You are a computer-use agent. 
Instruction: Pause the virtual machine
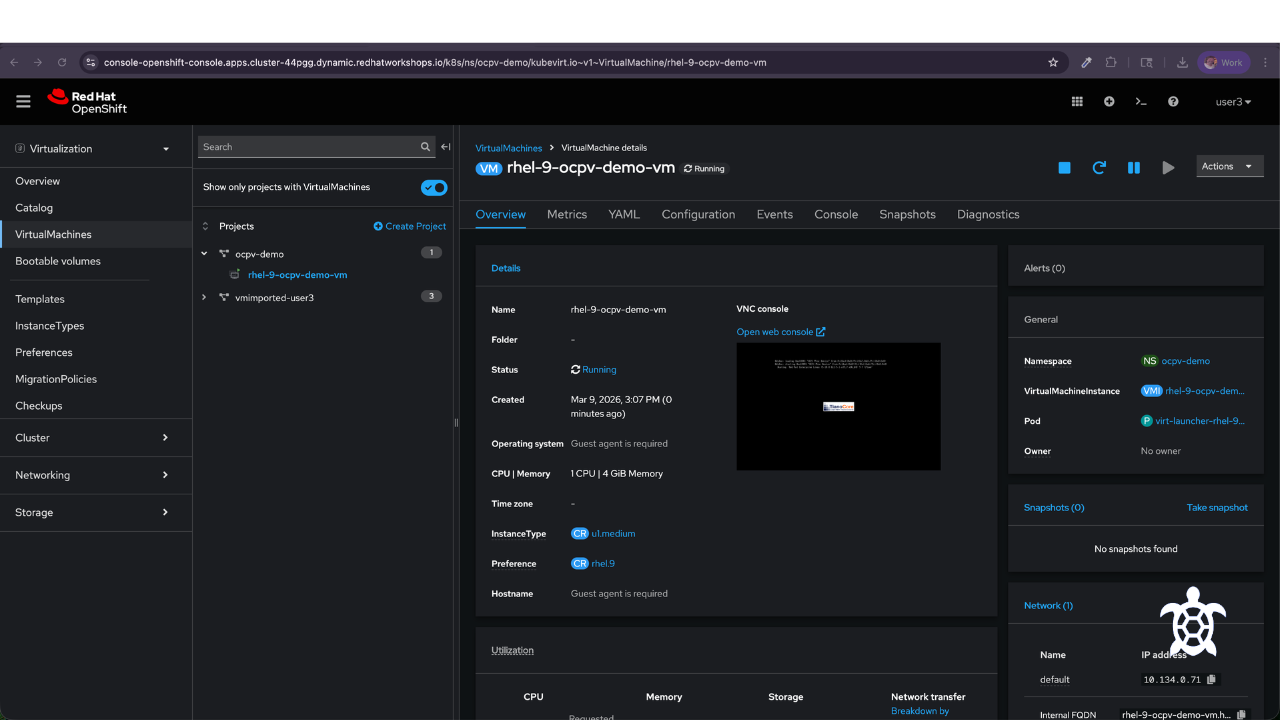[1134, 168]
